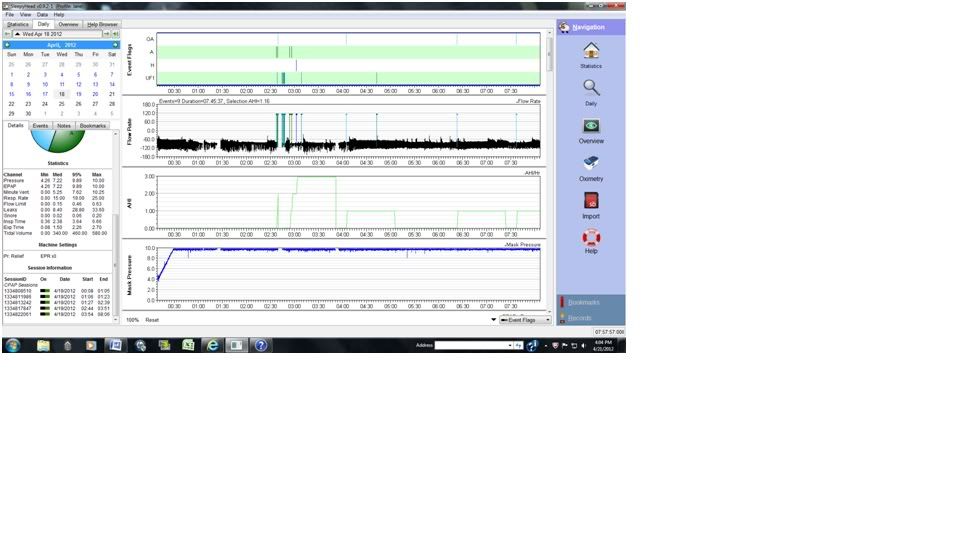960x540 pixels.
Task: Open the taskbar Address dropdown arrow
Action: [510, 346]
